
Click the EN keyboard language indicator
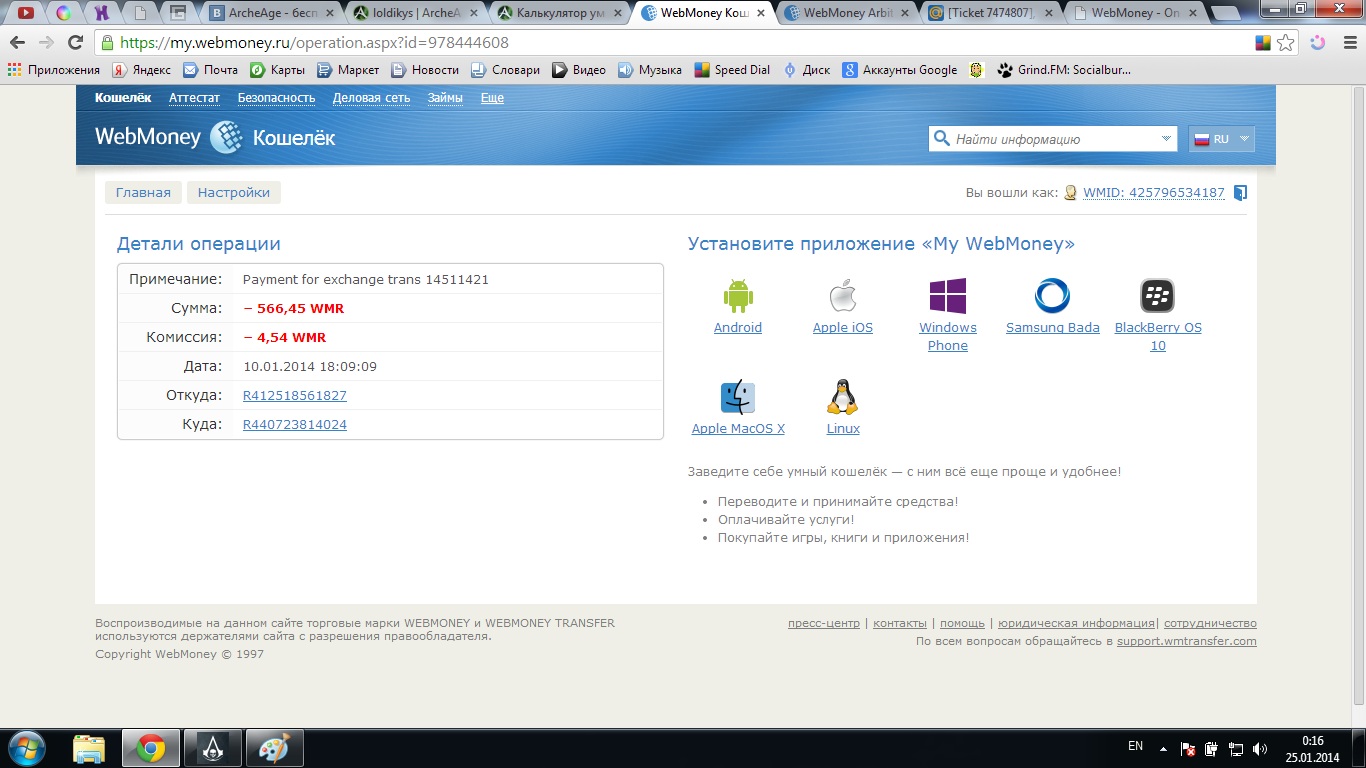click(1135, 747)
